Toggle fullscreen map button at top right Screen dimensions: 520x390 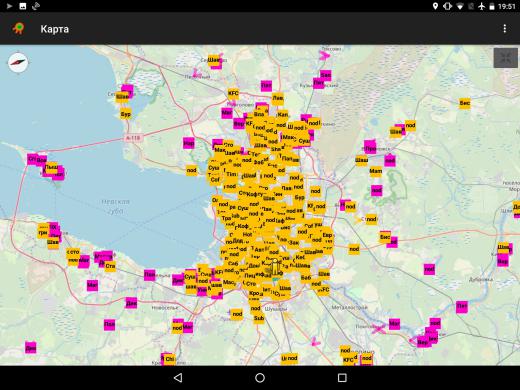[x=506, y=58]
